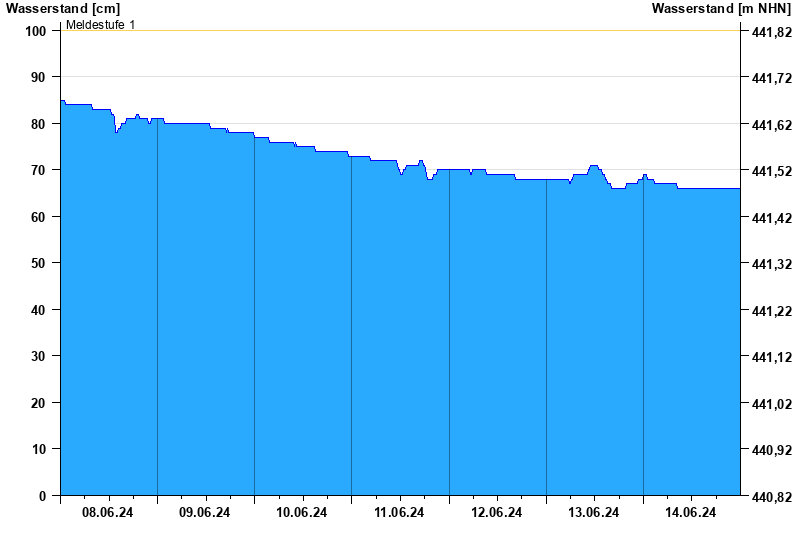Image resolution: width=800 pixels, height=550 pixels.
Task: Click the Meldestufe 1 label
Action: tap(101, 24)
